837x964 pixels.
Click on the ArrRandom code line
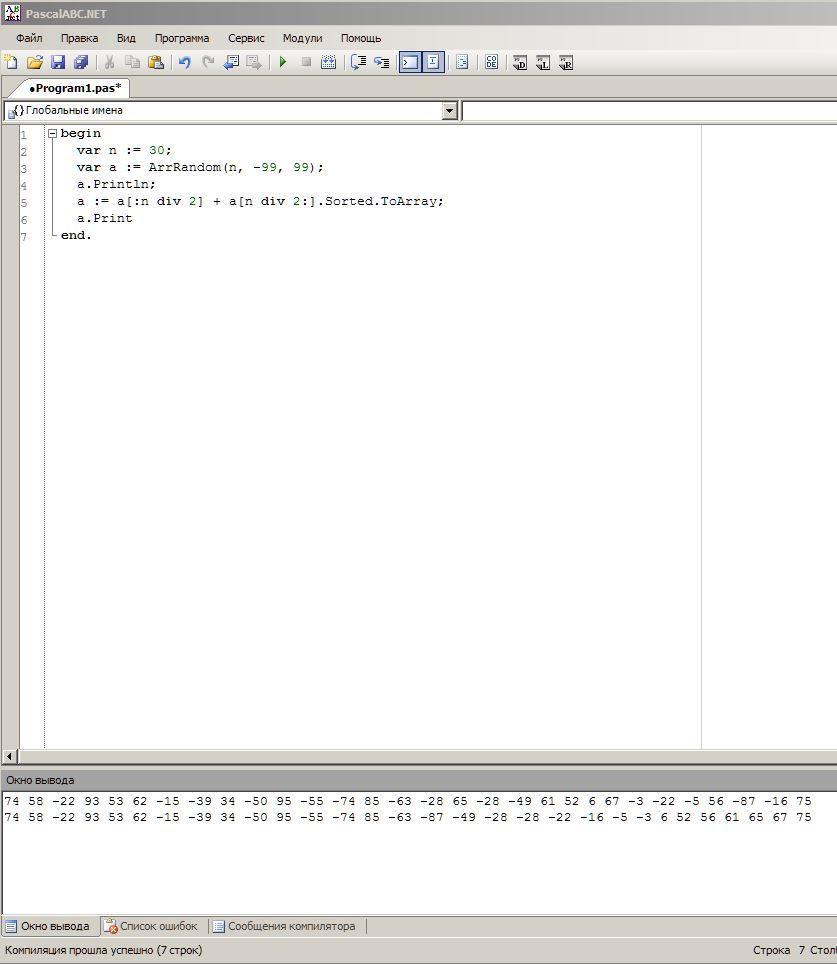pyautogui.click(x=200, y=167)
